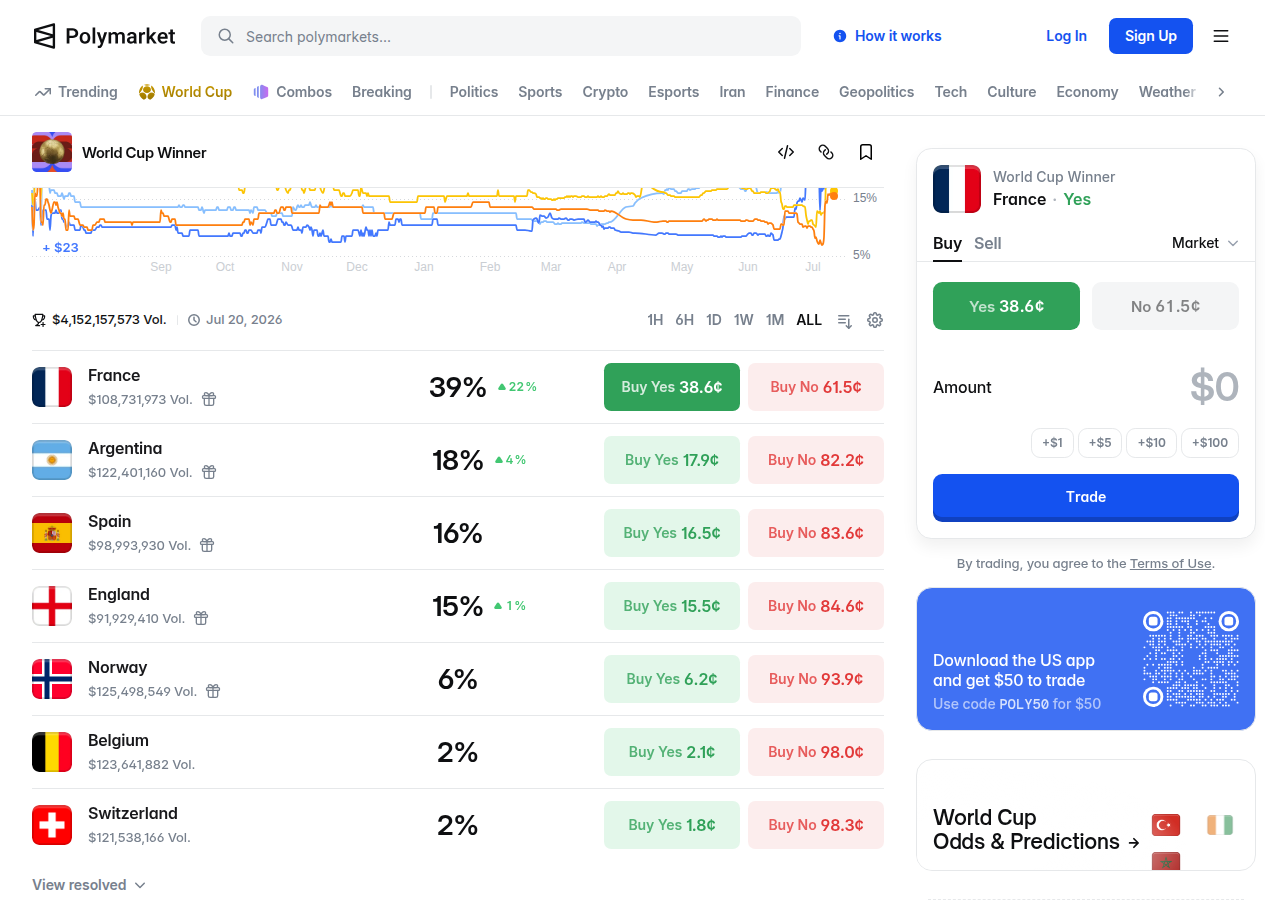Click the gift icon for England

(x=201, y=618)
